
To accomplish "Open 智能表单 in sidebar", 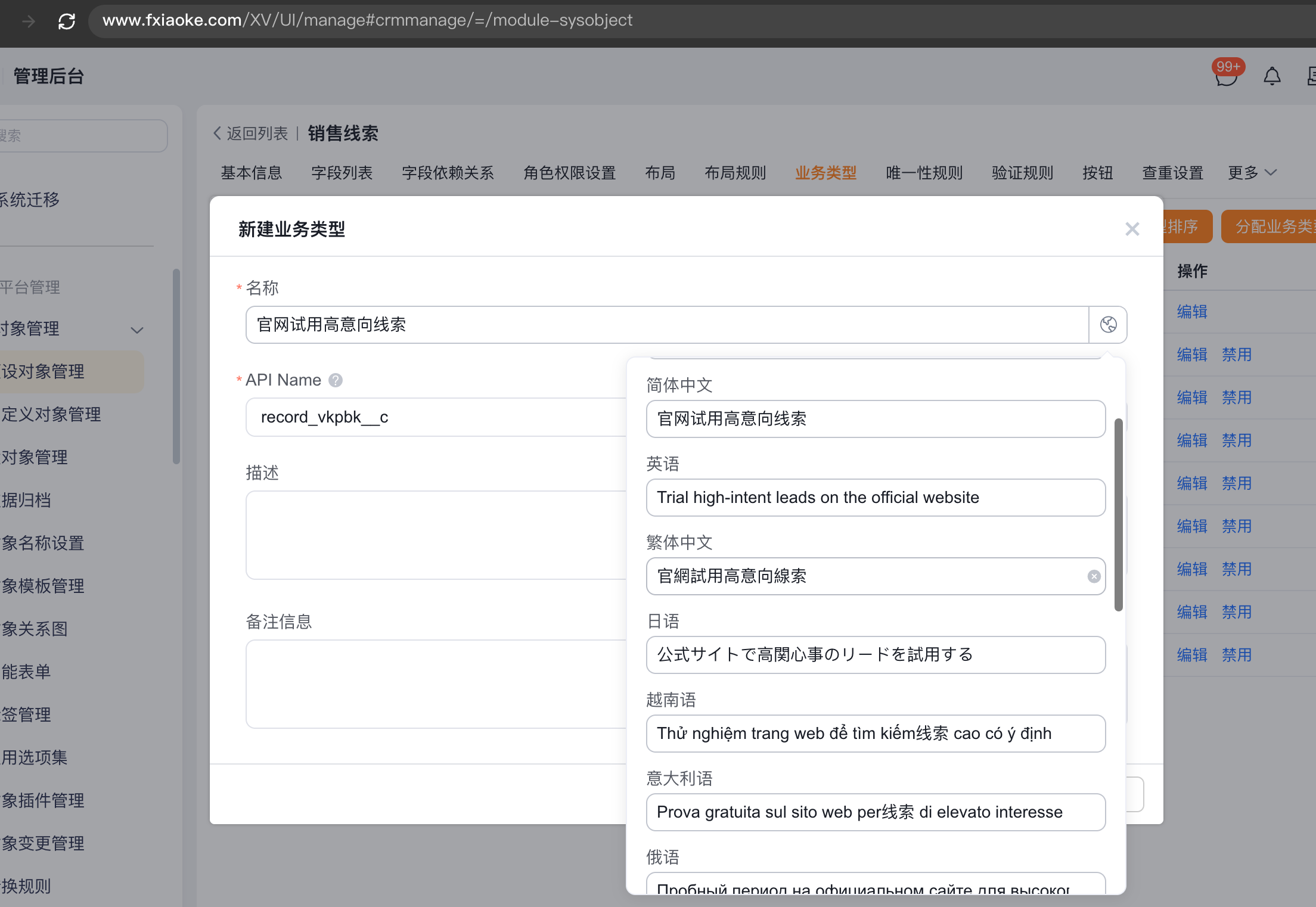I will (x=26, y=672).
